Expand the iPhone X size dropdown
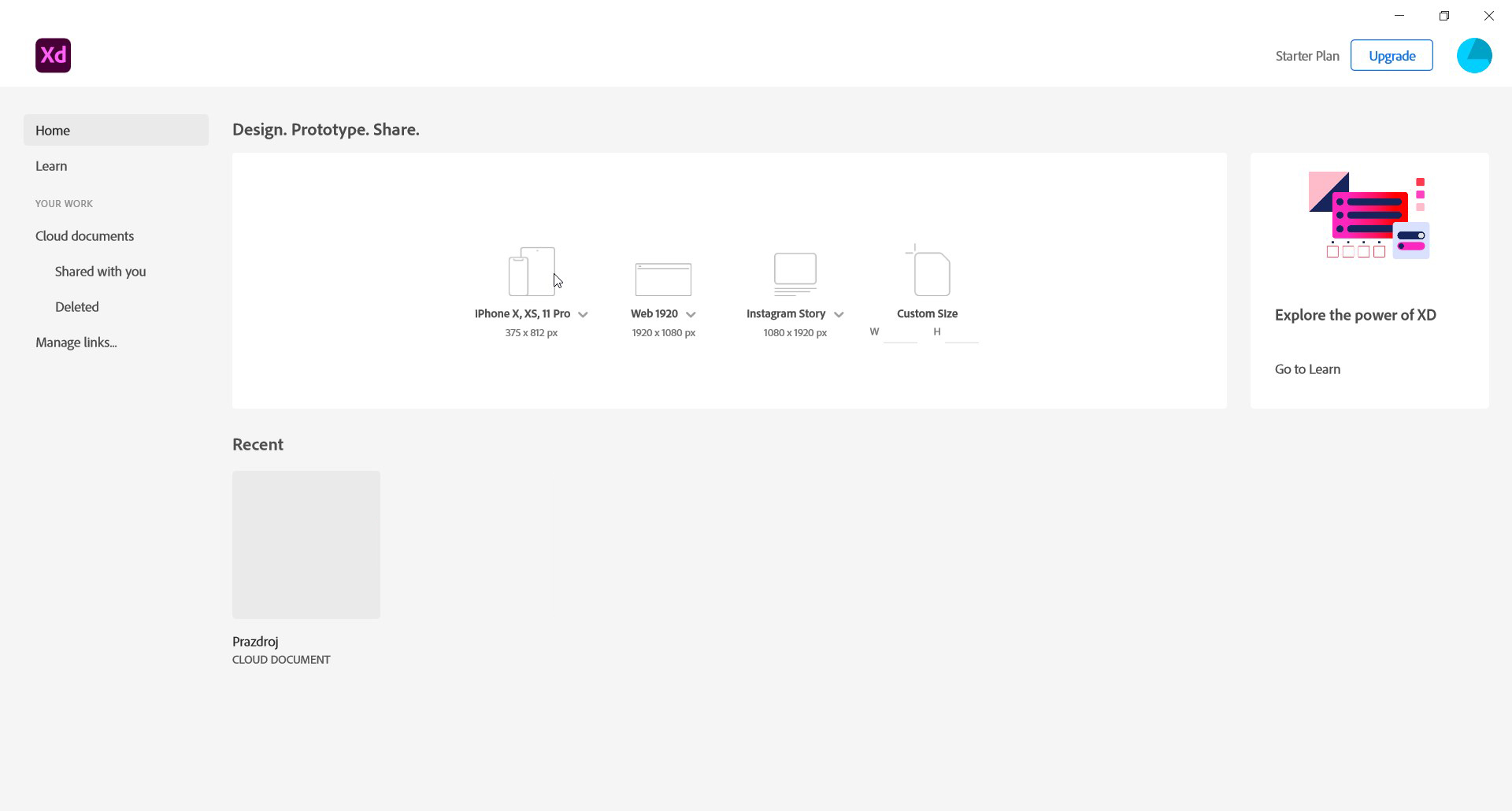This screenshot has height=811, width=1512. [583, 314]
